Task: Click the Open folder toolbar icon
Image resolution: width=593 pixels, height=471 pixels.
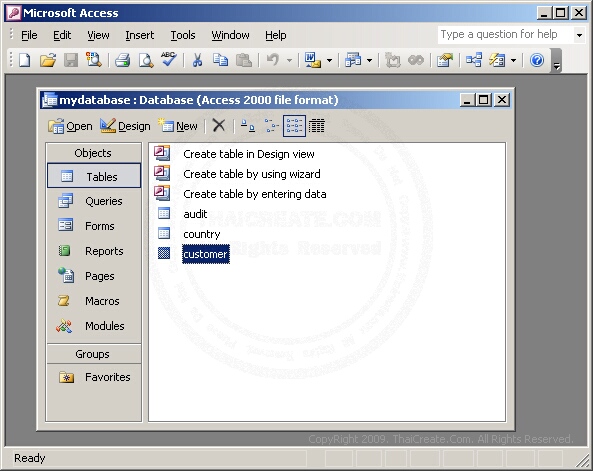Action: point(48,60)
